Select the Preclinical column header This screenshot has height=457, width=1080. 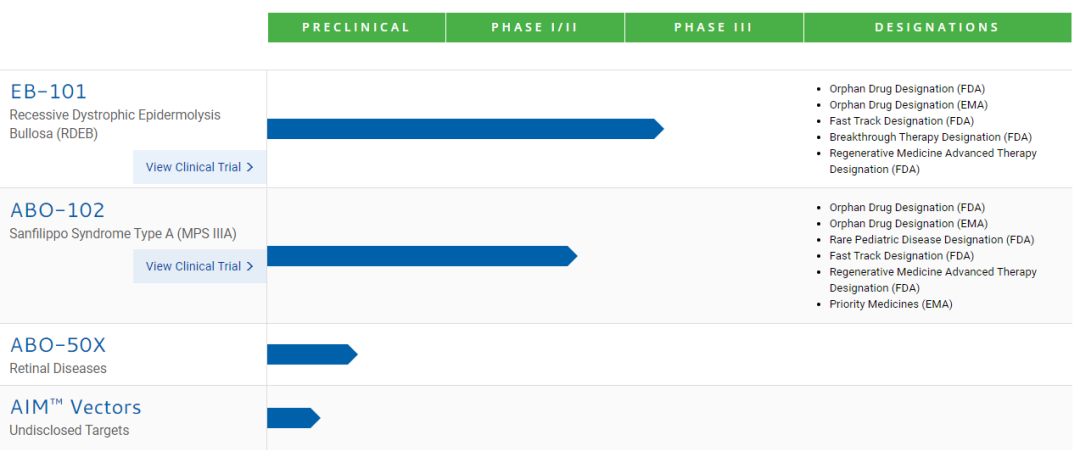coord(356,27)
